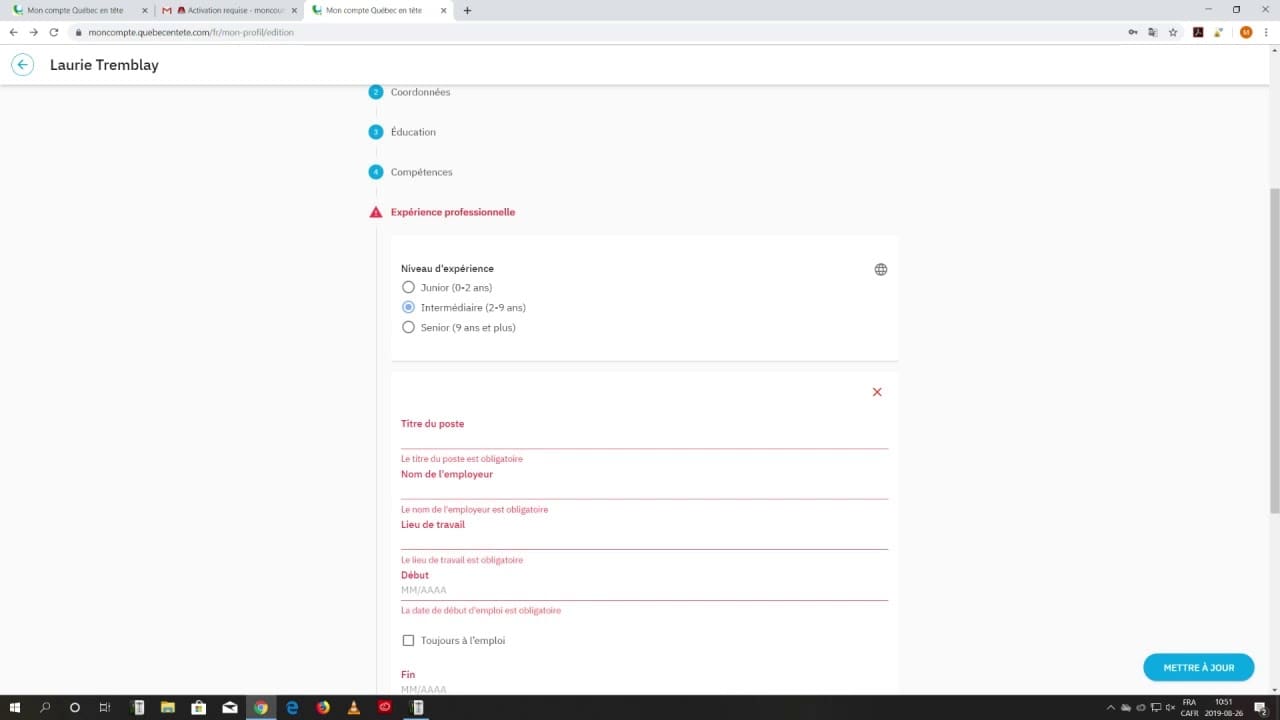
Task: Click the Début date field
Action: click(644, 590)
